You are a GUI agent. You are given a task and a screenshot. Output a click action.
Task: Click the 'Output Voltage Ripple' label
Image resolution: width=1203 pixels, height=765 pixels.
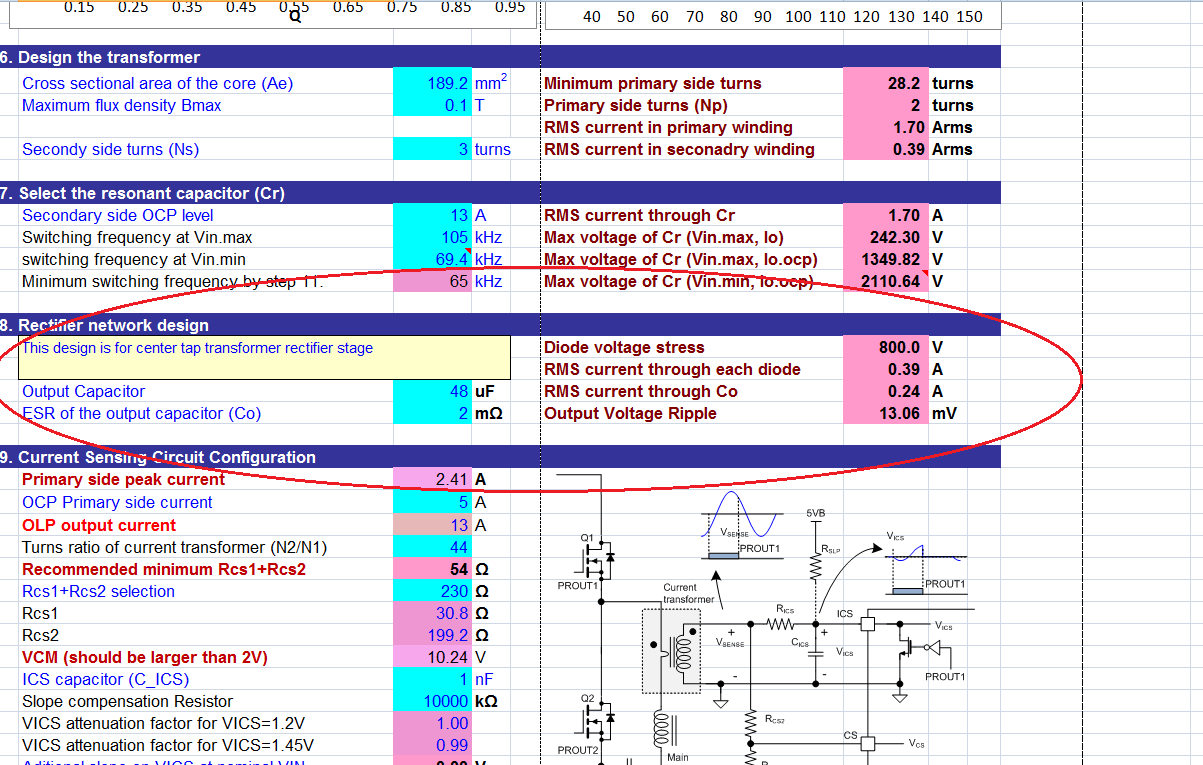click(630, 414)
